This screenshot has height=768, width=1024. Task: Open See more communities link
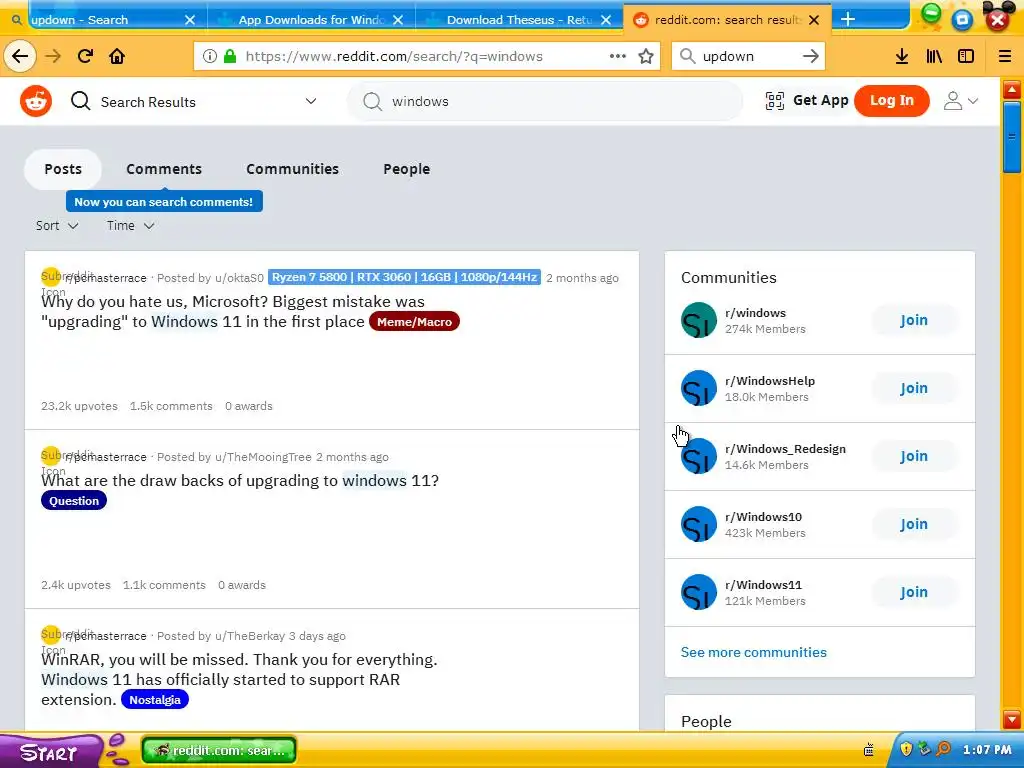pyautogui.click(x=754, y=652)
